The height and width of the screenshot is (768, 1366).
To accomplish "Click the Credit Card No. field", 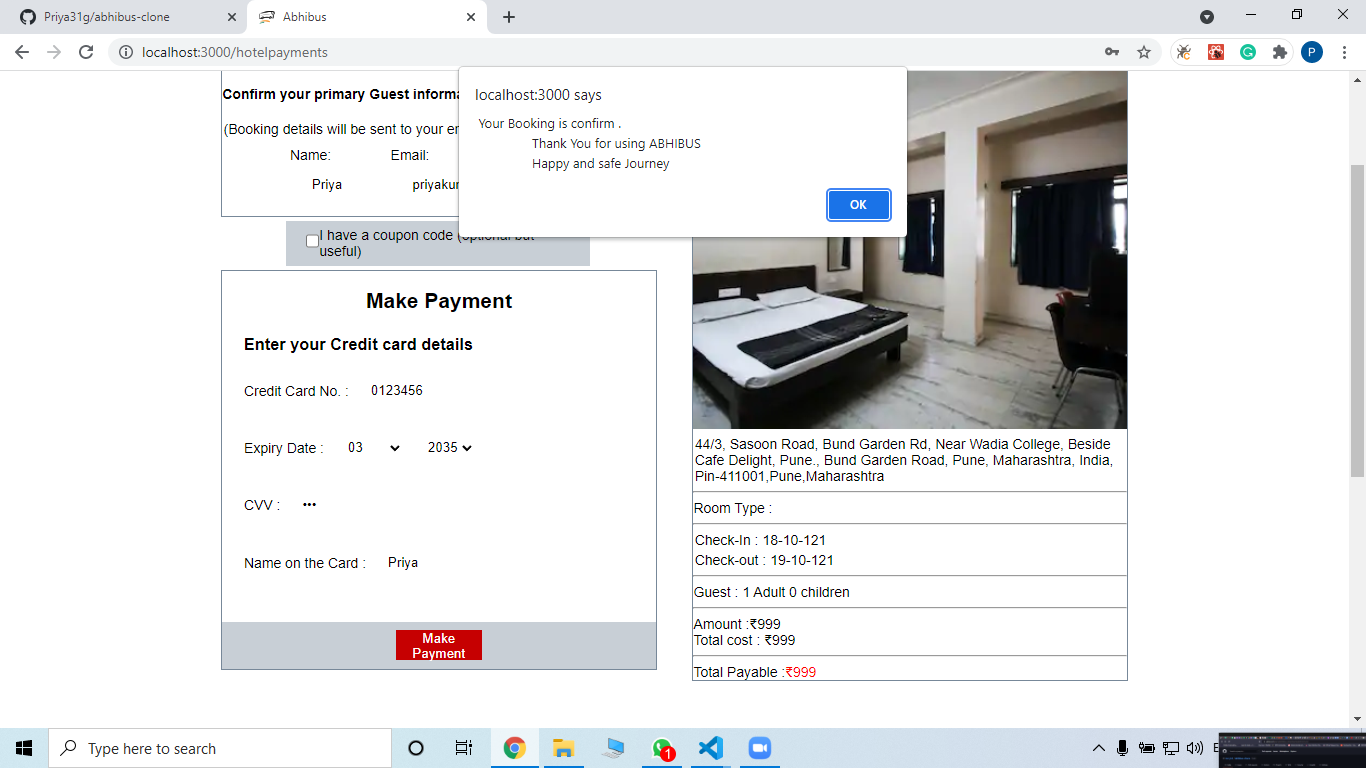I will tap(440, 391).
